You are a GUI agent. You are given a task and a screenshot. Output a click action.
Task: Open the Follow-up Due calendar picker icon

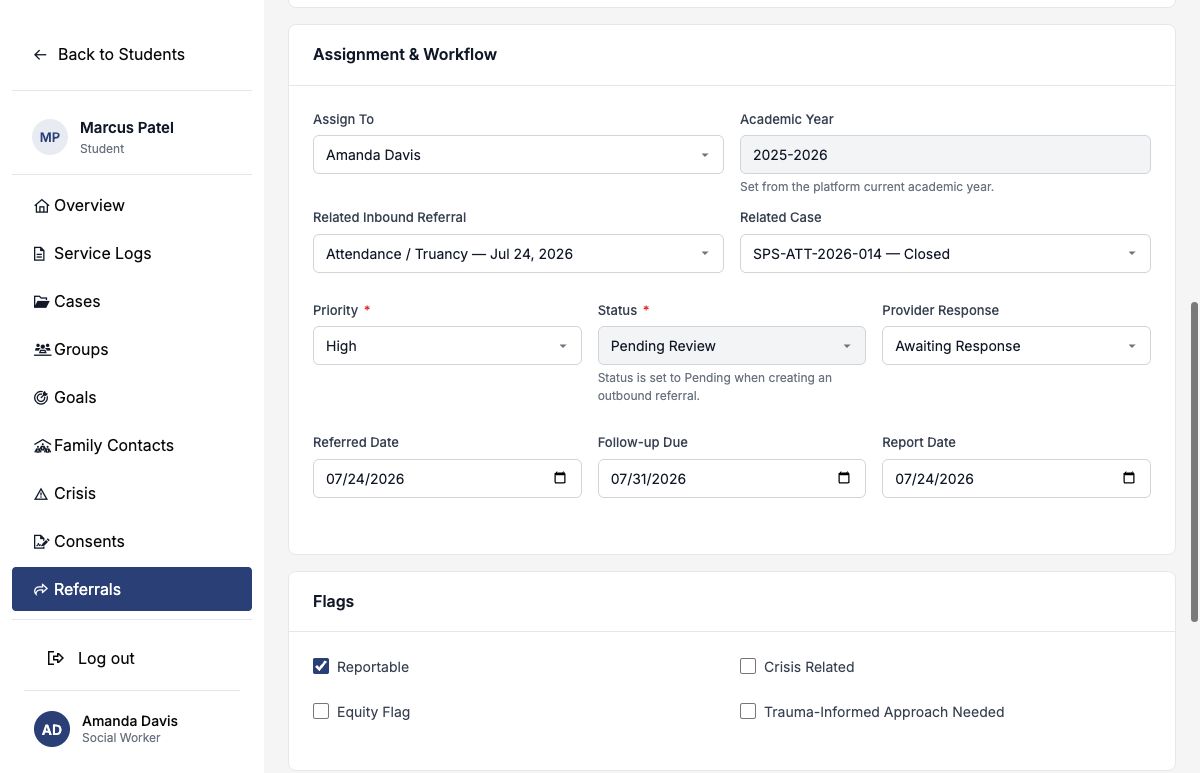(844, 478)
